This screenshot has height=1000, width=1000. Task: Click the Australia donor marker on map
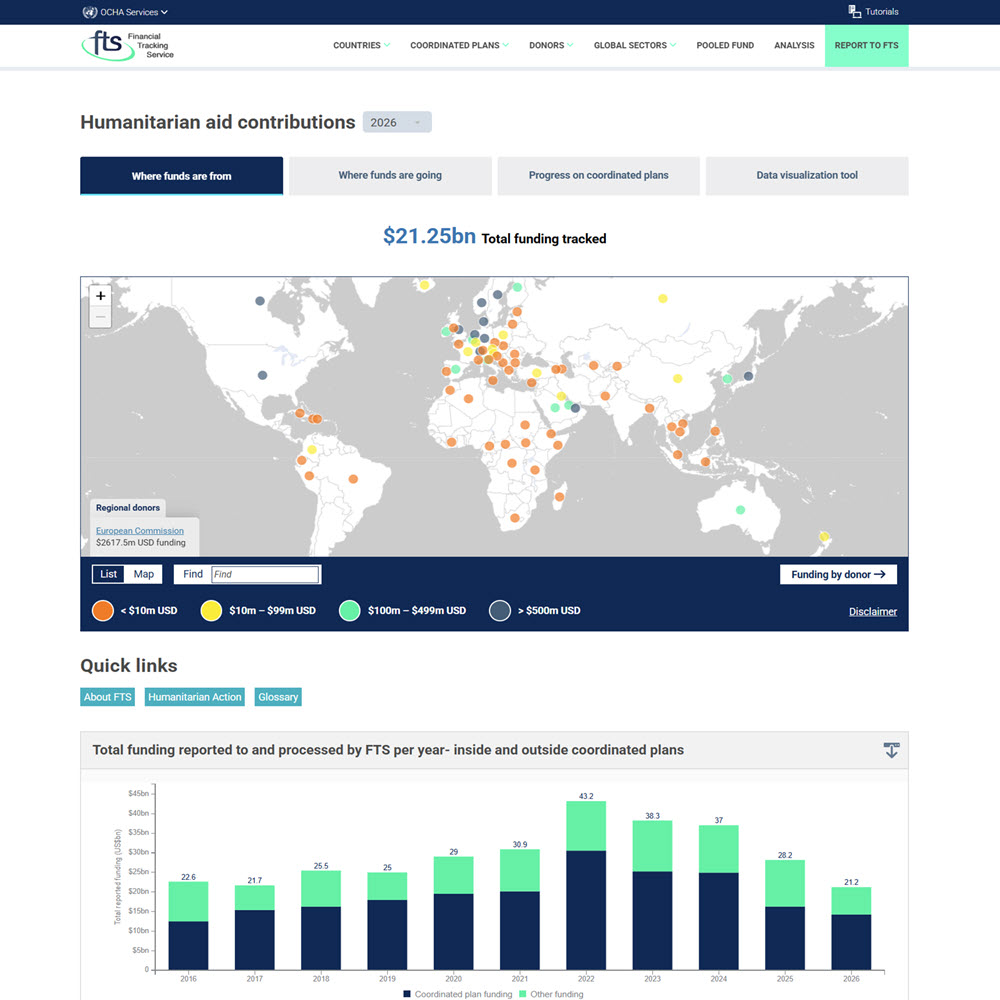pyautogui.click(x=740, y=510)
